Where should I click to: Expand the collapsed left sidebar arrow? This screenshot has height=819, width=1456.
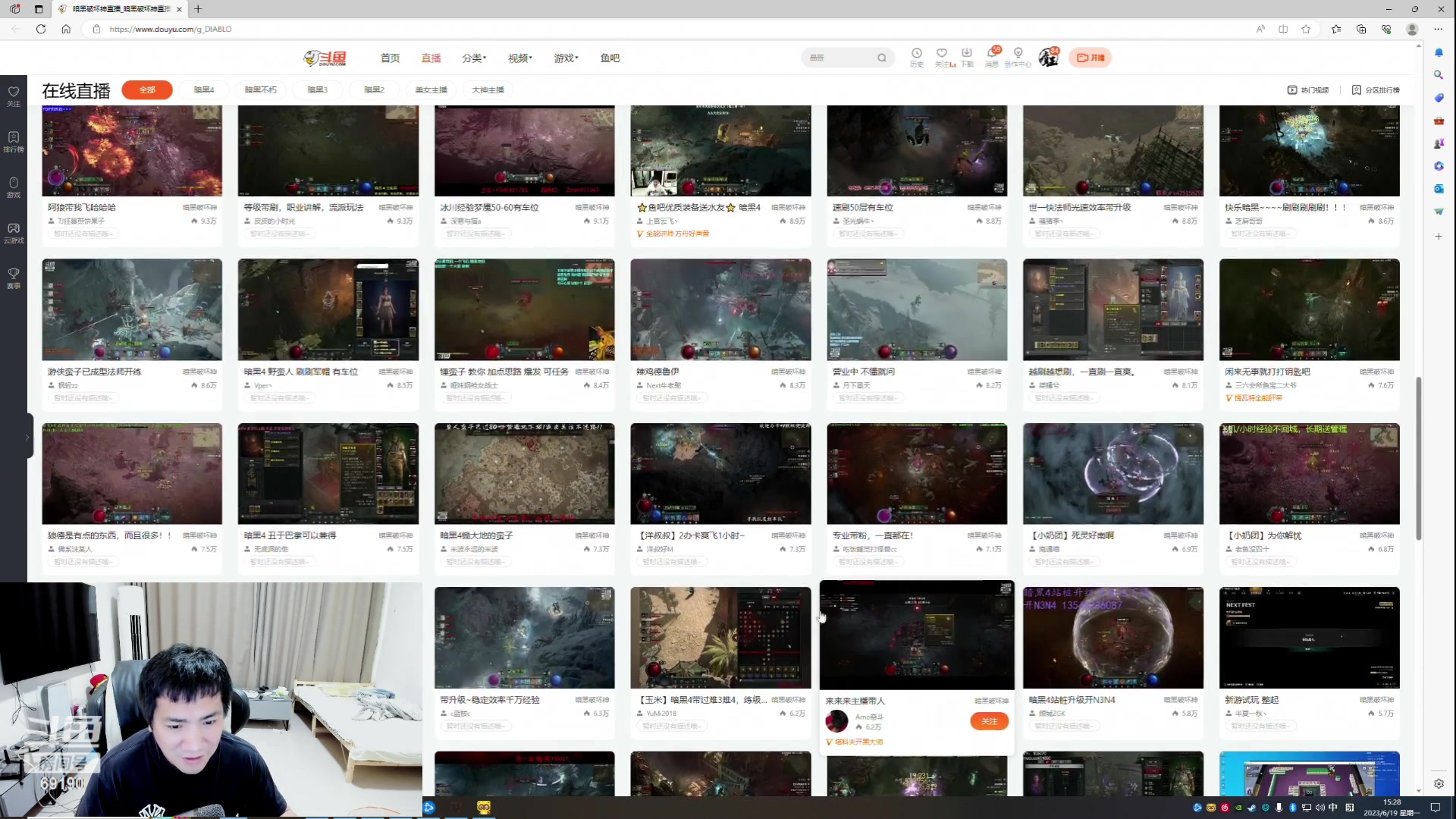coord(27,437)
